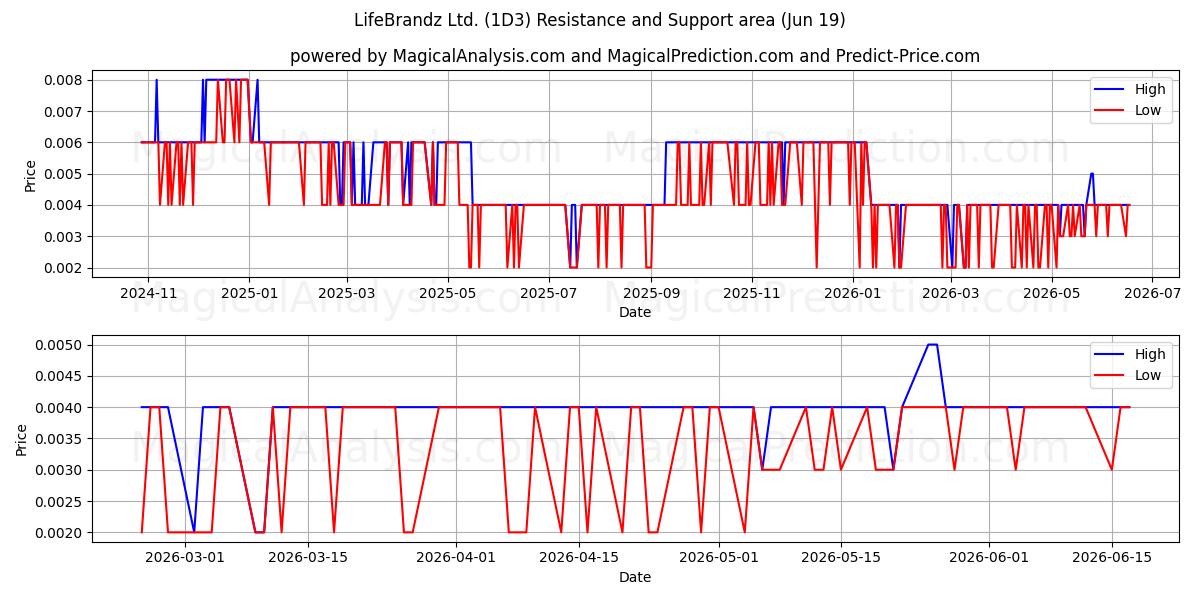The height and width of the screenshot is (600, 1200).
Task: Click the '2025-03' tick on top chart
Action: tap(346, 293)
